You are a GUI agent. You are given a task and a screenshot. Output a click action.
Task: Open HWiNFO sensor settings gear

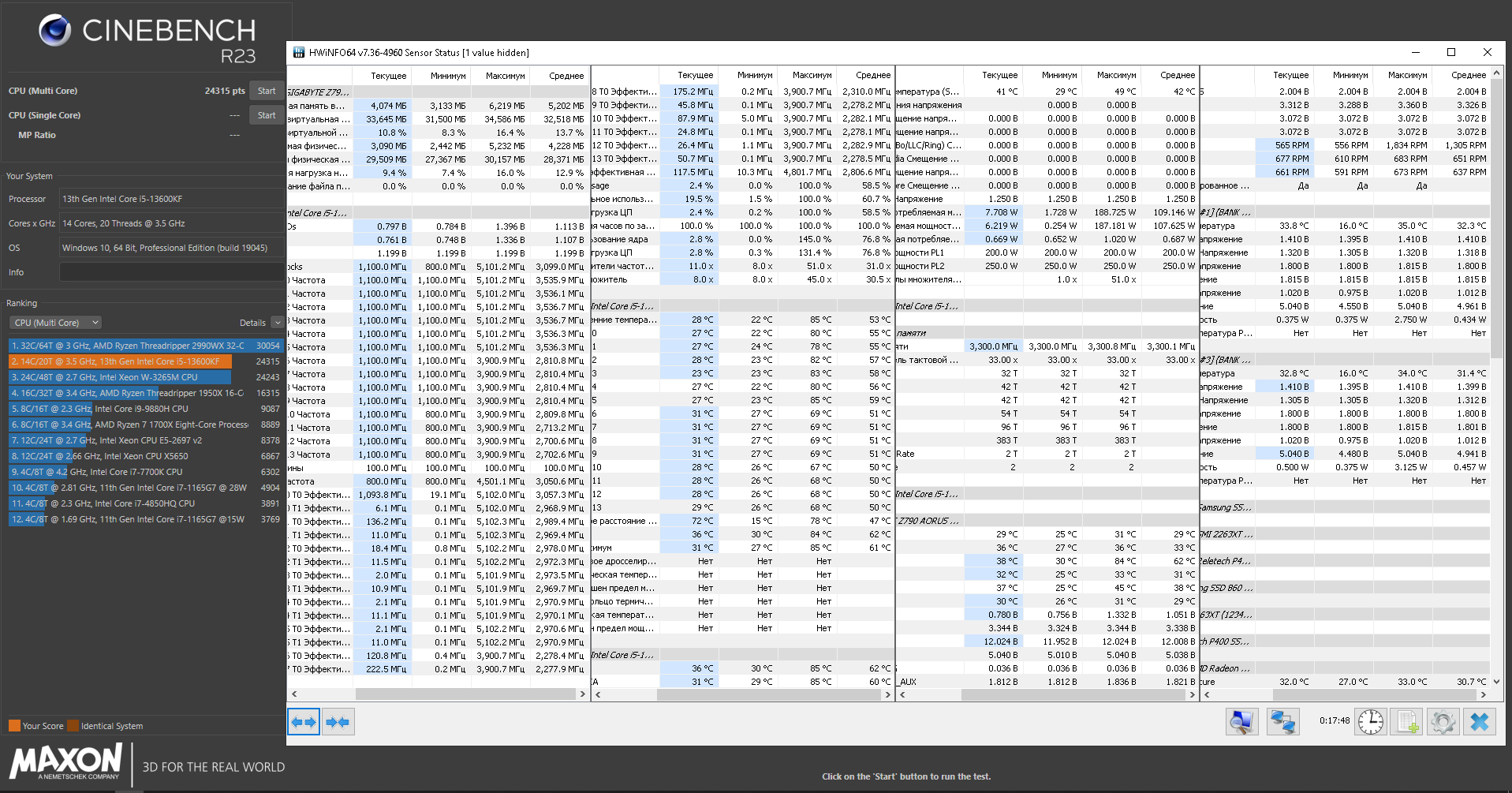click(x=1443, y=722)
